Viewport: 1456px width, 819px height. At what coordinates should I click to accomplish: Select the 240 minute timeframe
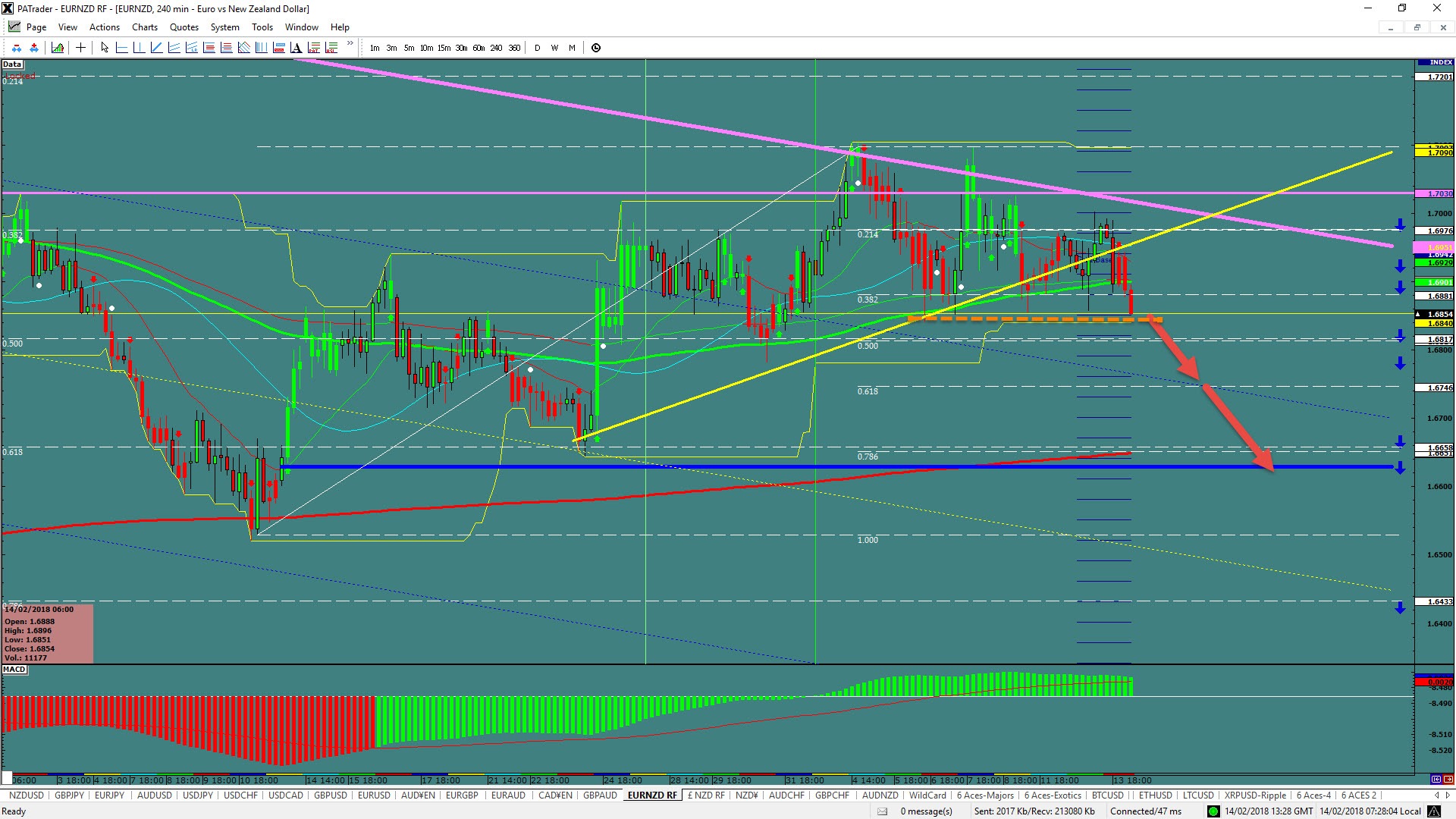(x=496, y=48)
